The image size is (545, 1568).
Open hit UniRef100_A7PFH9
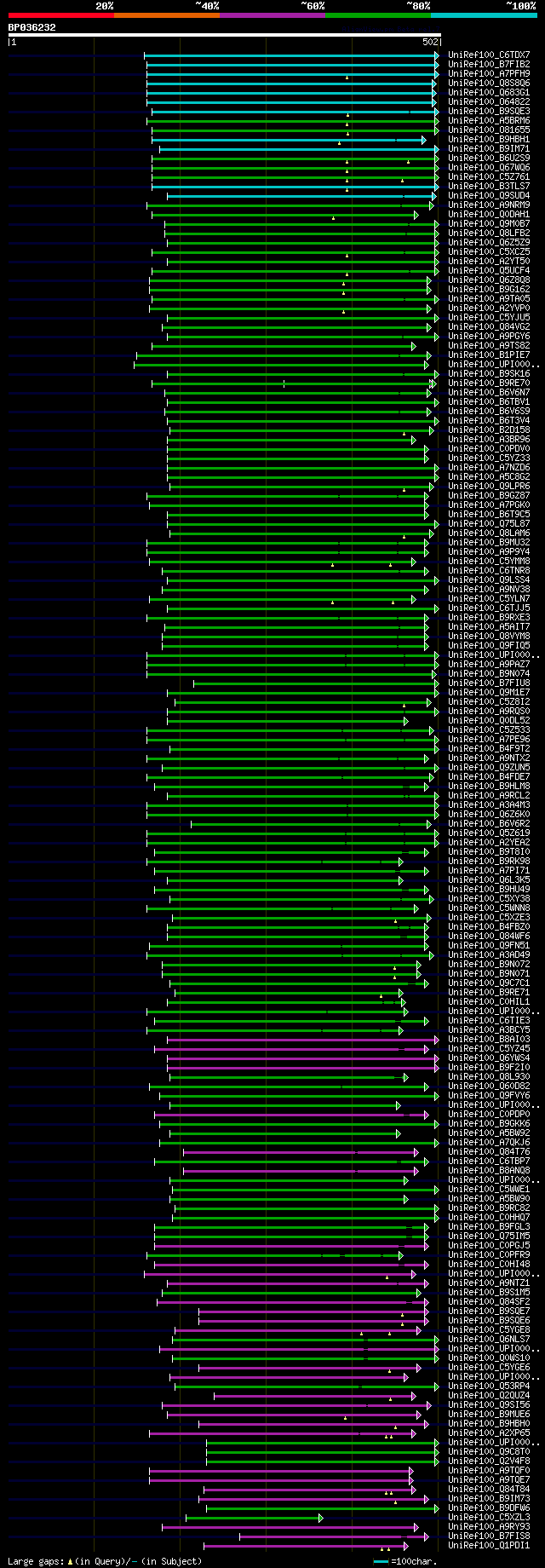(x=489, y=73)
